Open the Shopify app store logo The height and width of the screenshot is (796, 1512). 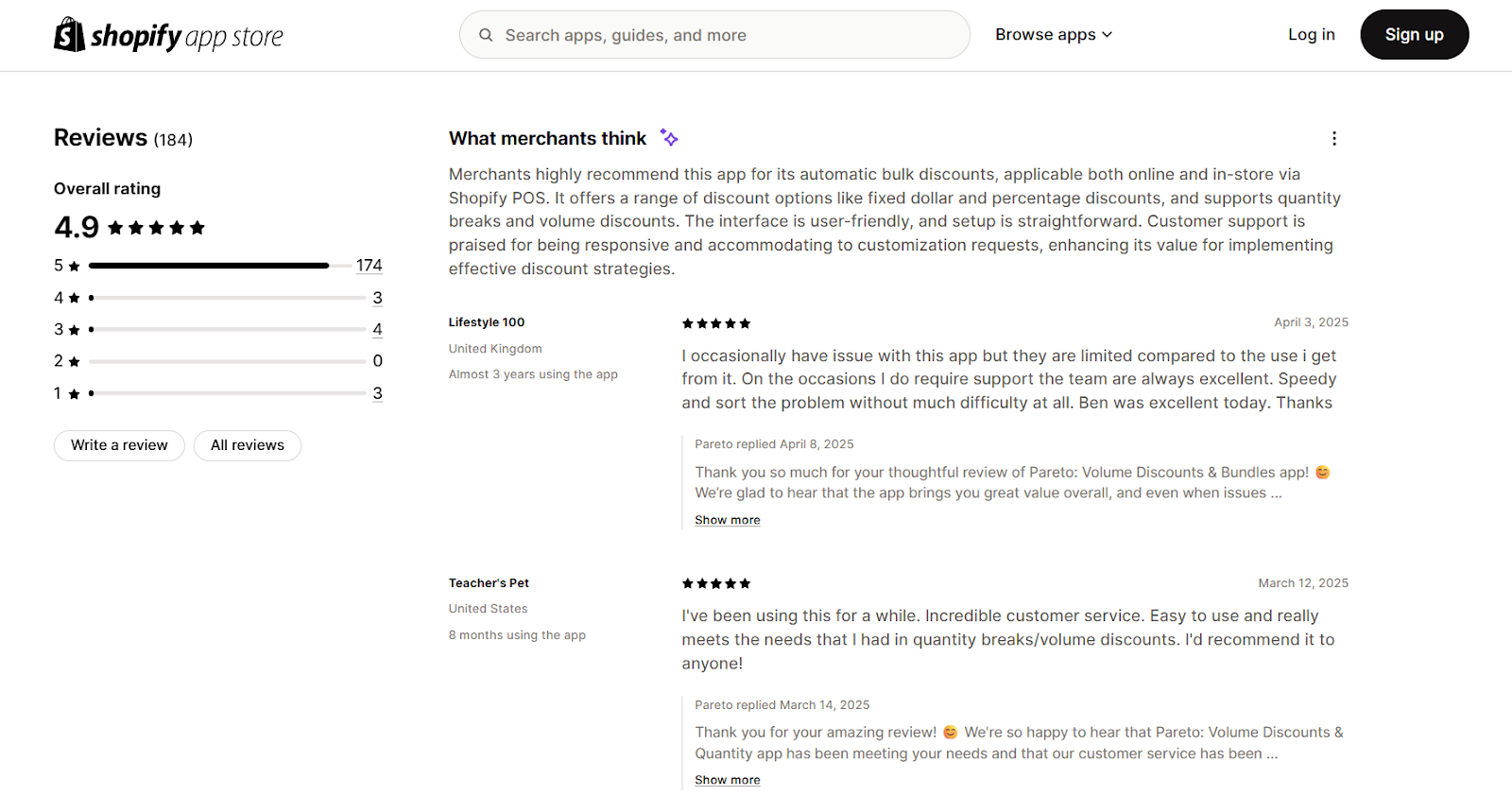coord(168,35)
